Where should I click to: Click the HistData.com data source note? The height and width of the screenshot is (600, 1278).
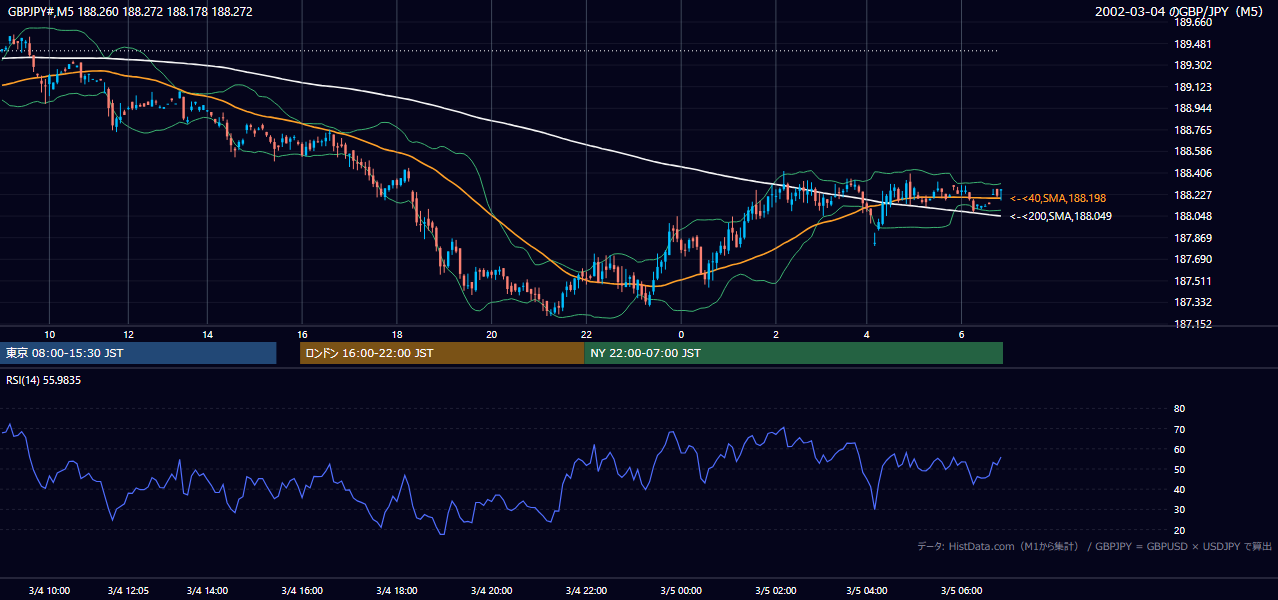point(1095,546)
